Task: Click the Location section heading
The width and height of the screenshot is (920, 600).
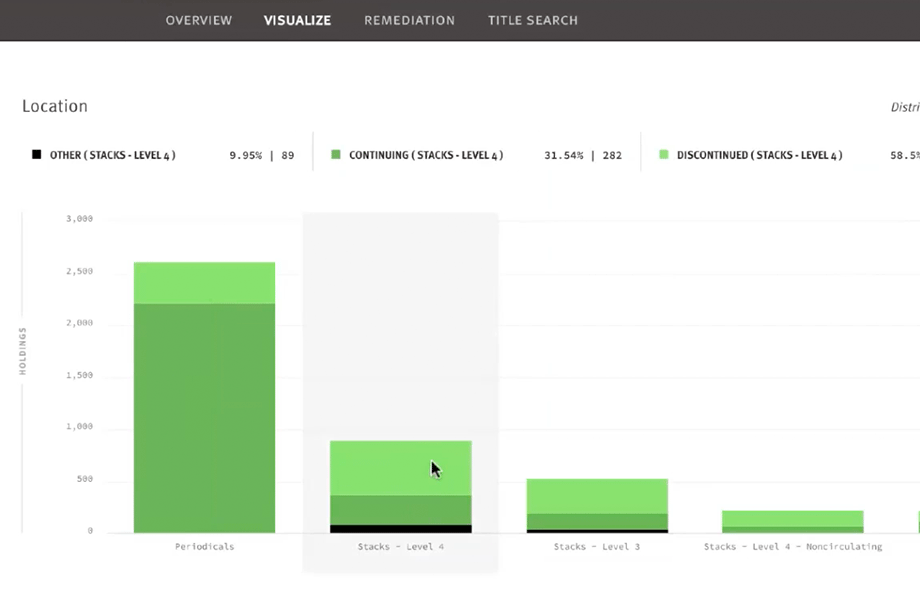Action: pos(55,106)
